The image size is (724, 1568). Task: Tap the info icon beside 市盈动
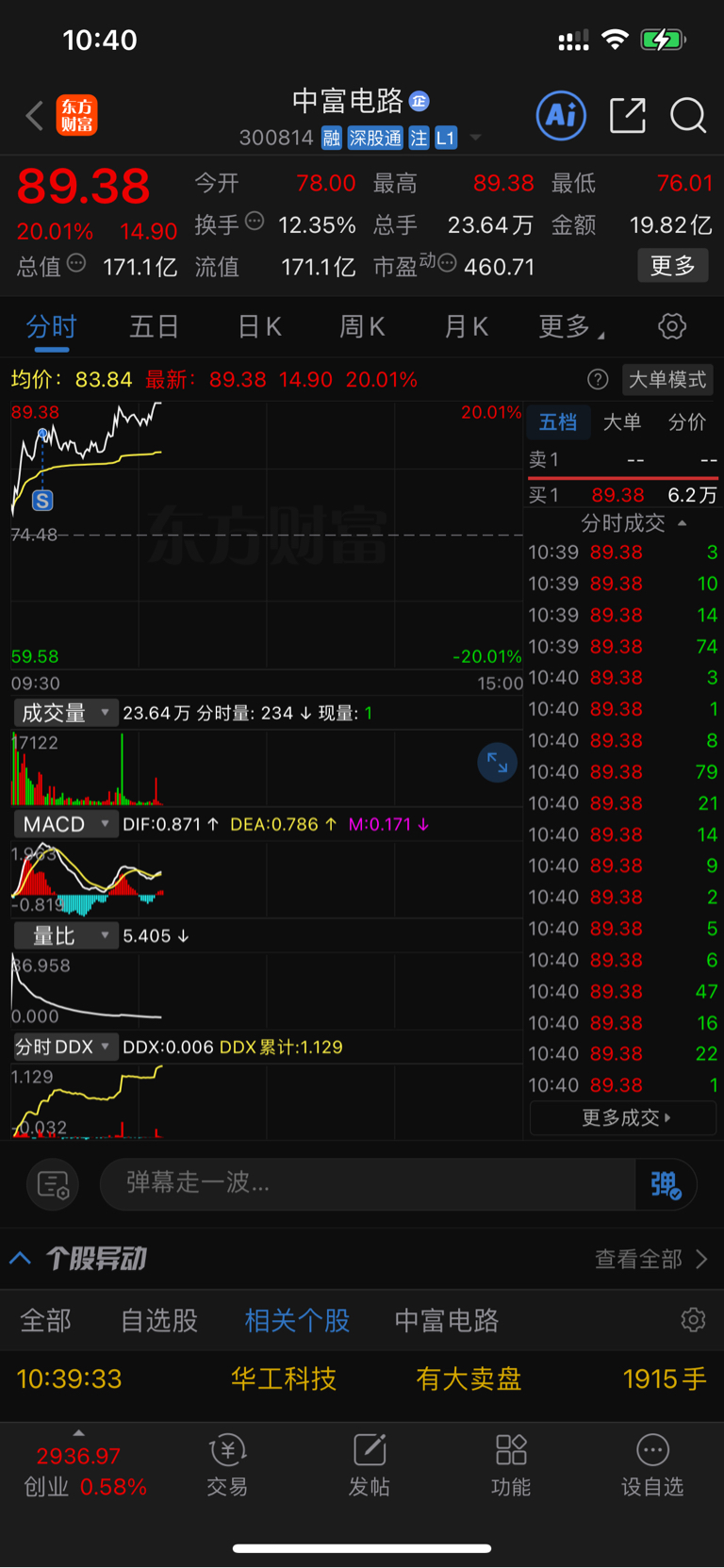coord(447,263)
